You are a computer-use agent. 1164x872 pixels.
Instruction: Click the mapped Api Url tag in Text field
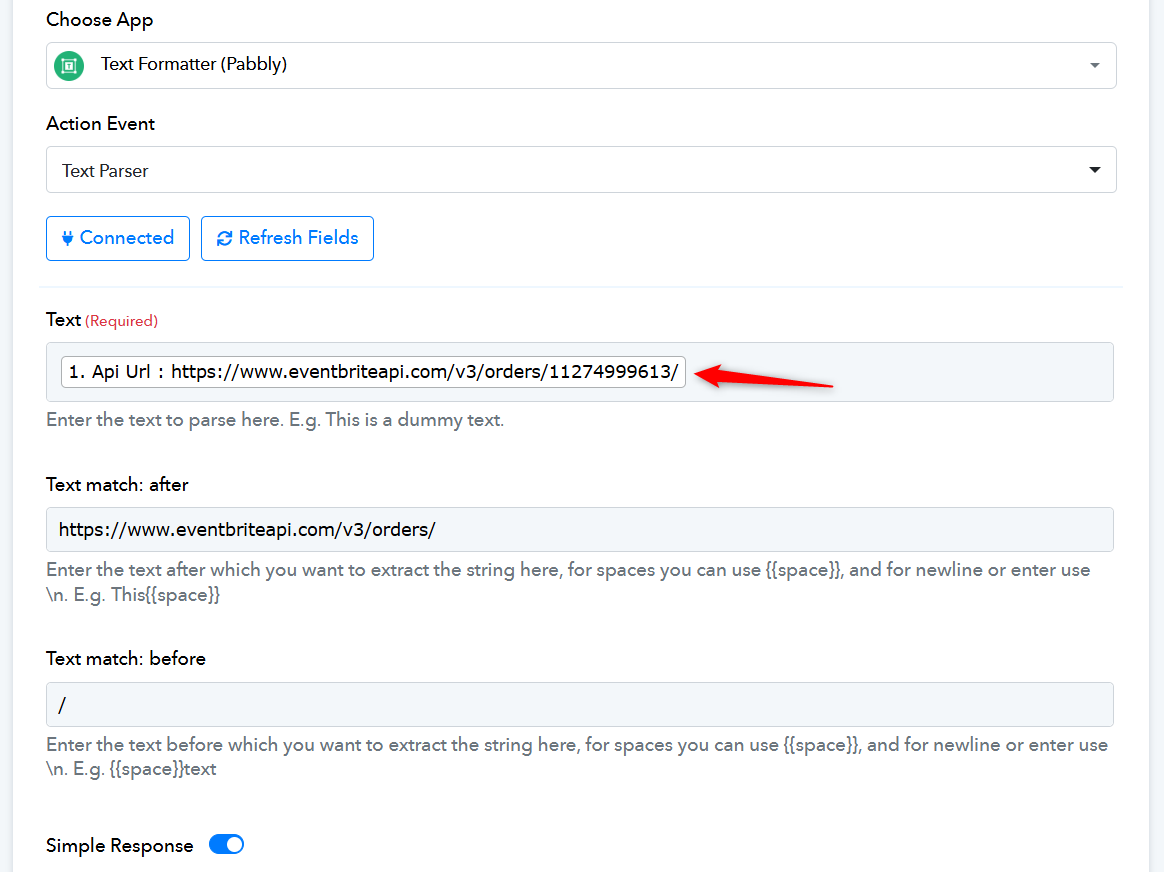(x=373, y=372)
